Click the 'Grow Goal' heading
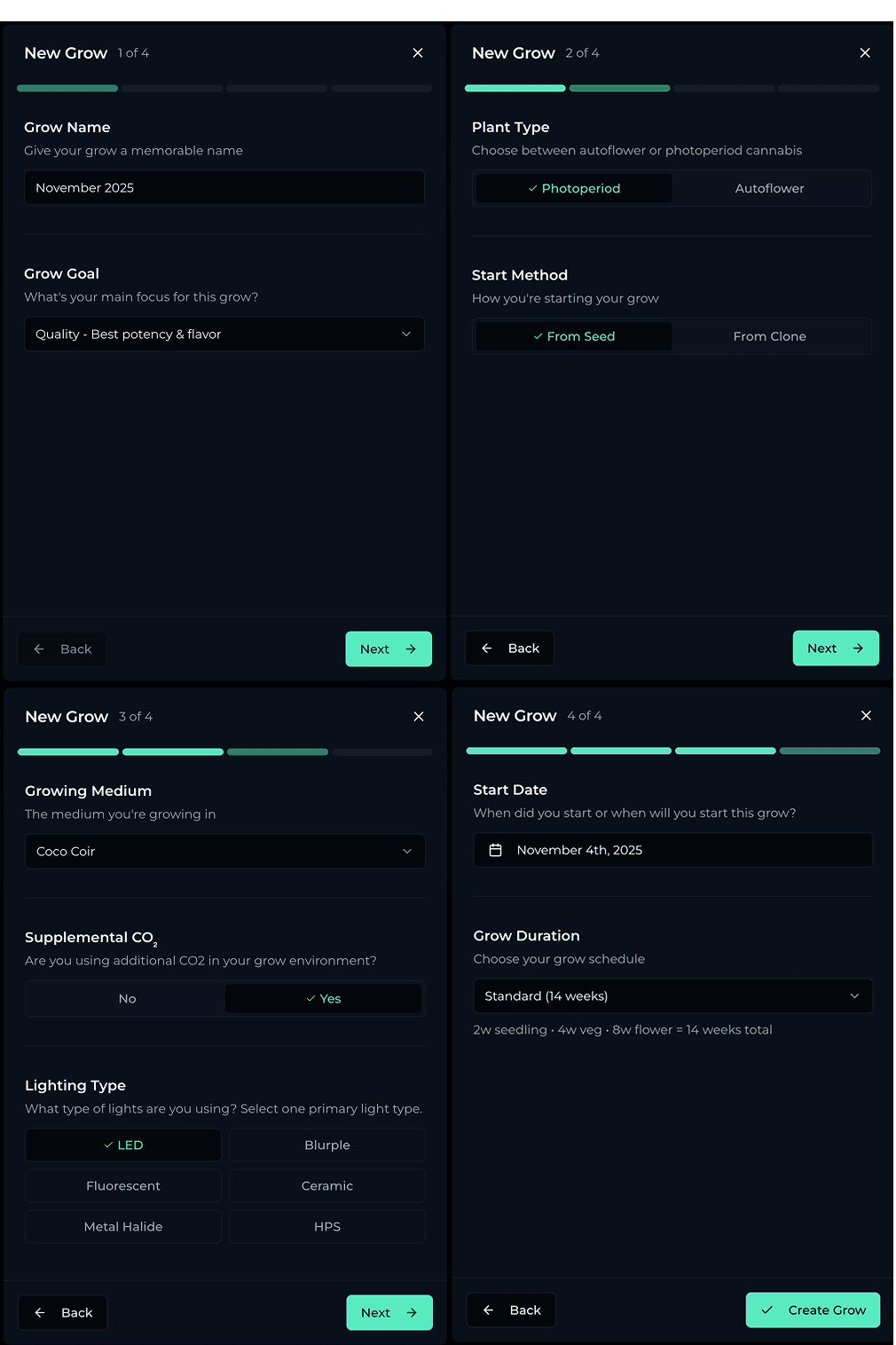896x1345 pixels. [x=62, y=274]
